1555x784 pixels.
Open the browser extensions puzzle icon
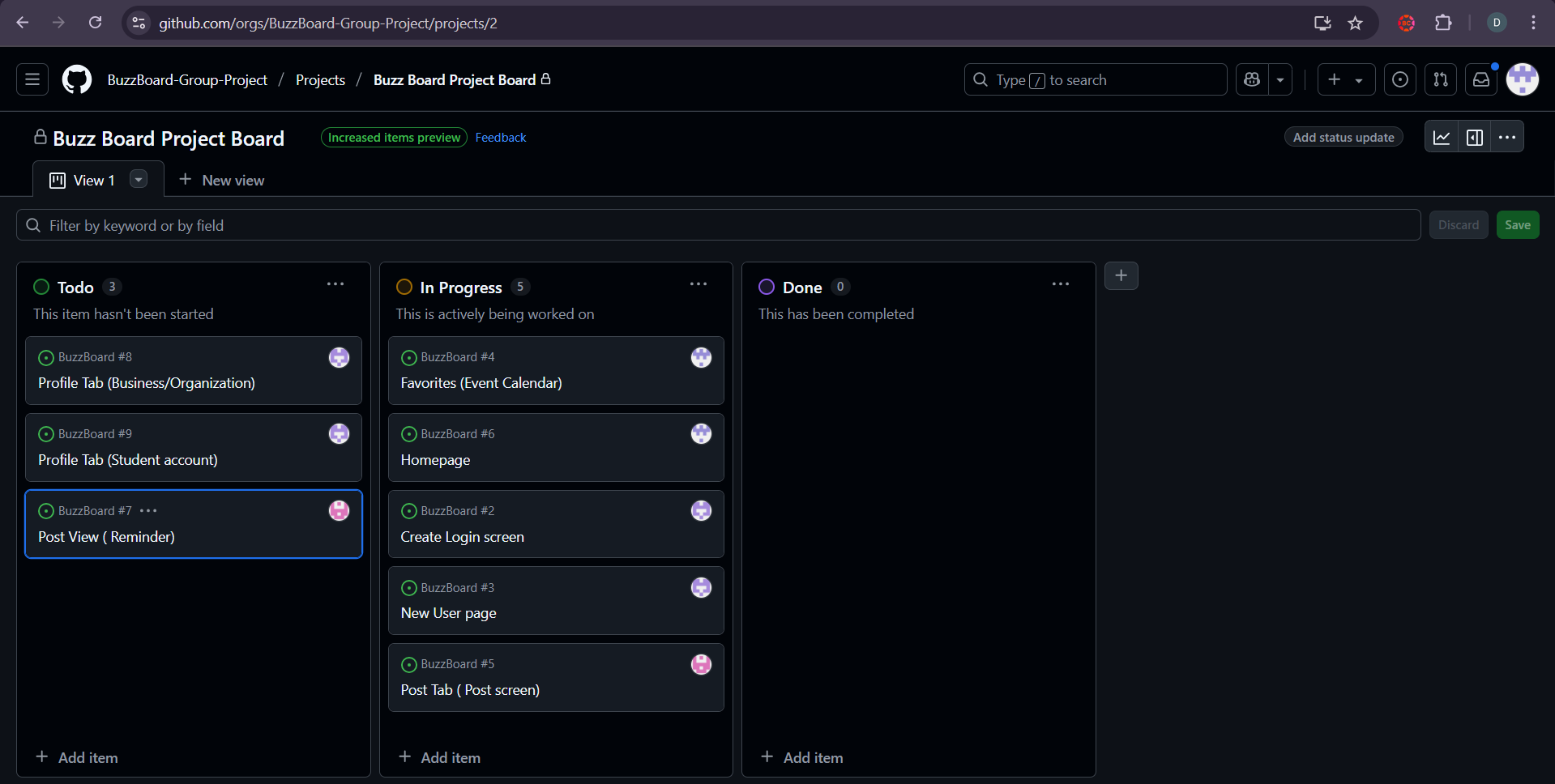pyautogui.click(x=1443, y=23)
